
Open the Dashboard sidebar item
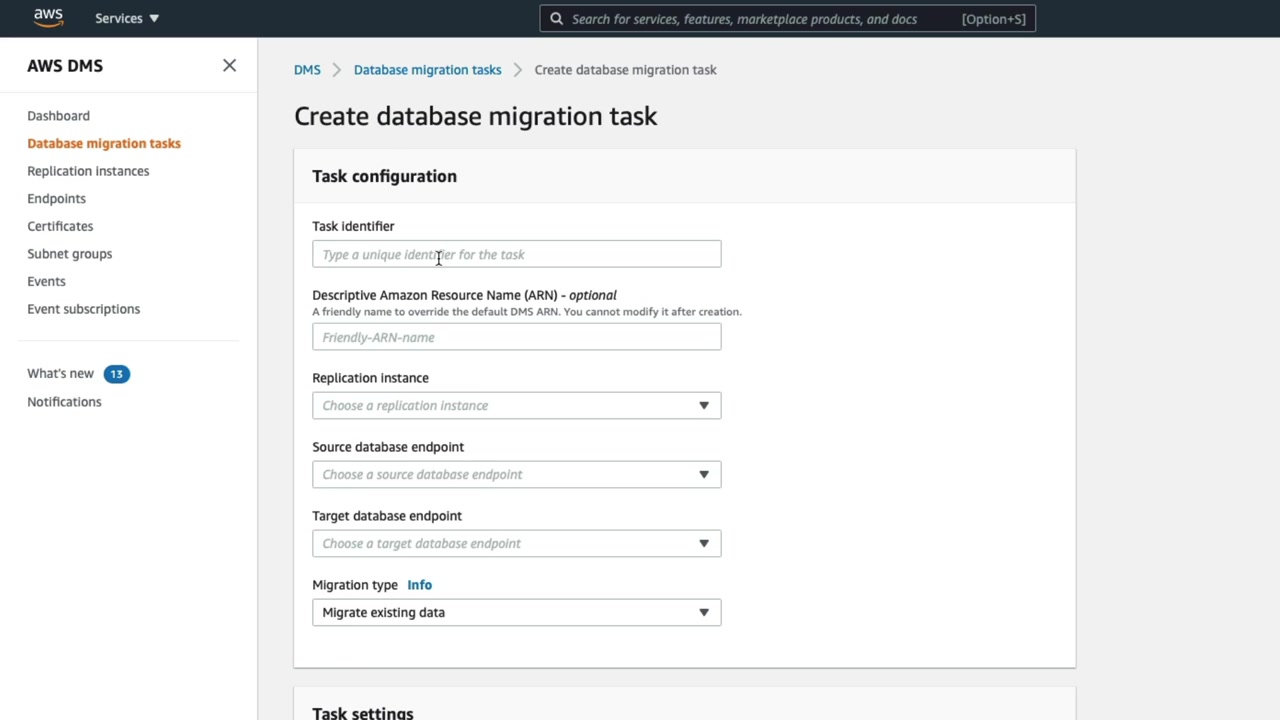(x=58, y=116)
